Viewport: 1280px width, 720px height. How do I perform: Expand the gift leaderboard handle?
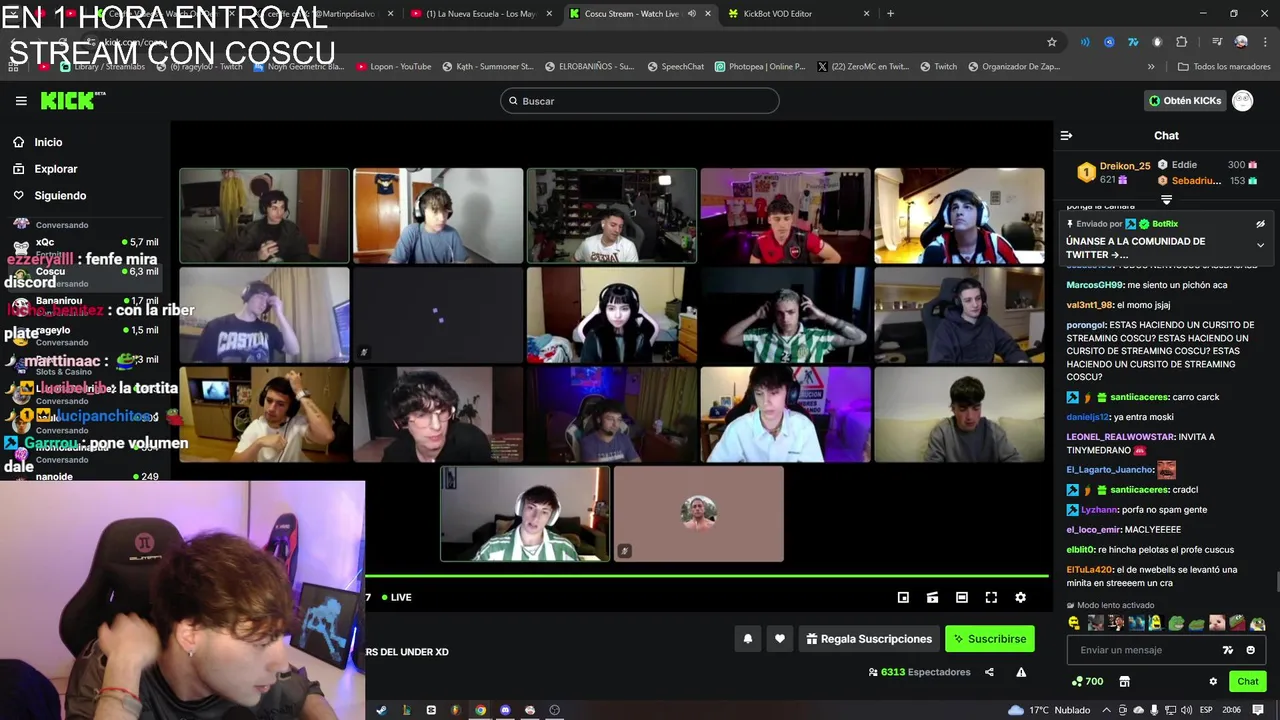1166,200
